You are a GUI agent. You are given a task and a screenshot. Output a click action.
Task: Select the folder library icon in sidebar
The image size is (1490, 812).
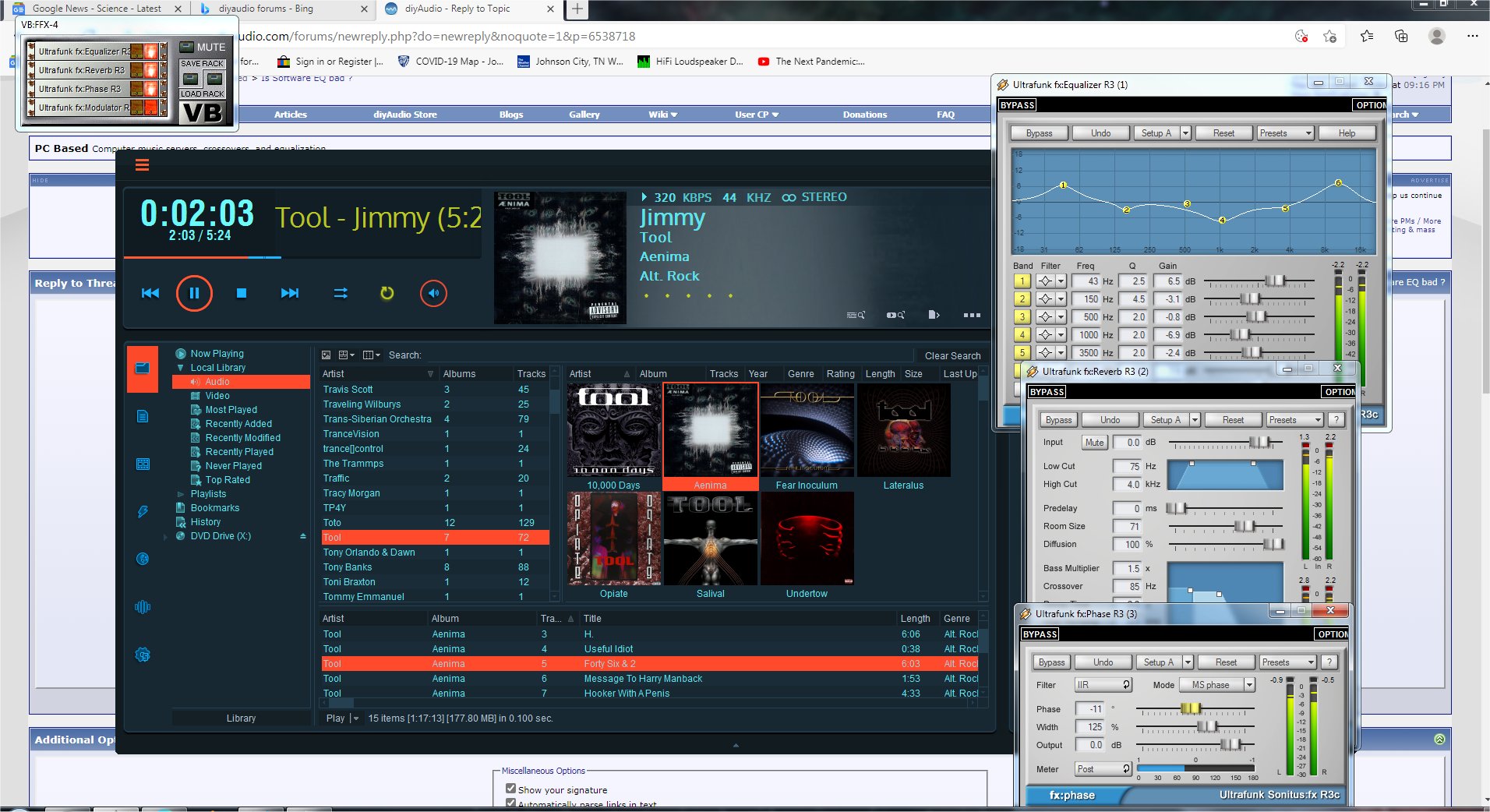coord(143,368)
